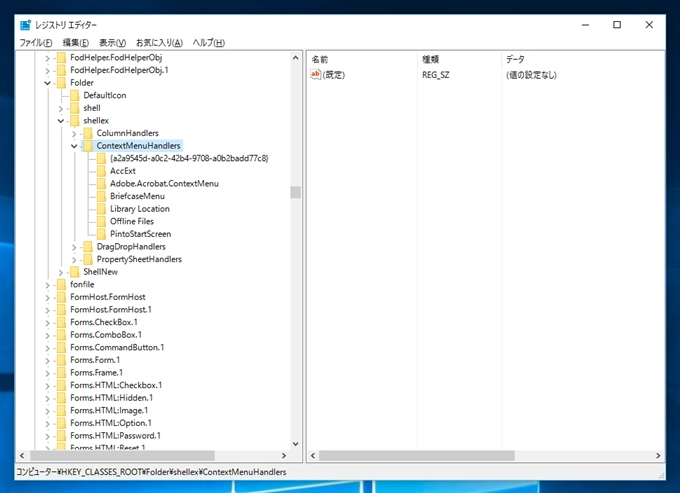Select the (既定) value name

[x=334, y=75]
